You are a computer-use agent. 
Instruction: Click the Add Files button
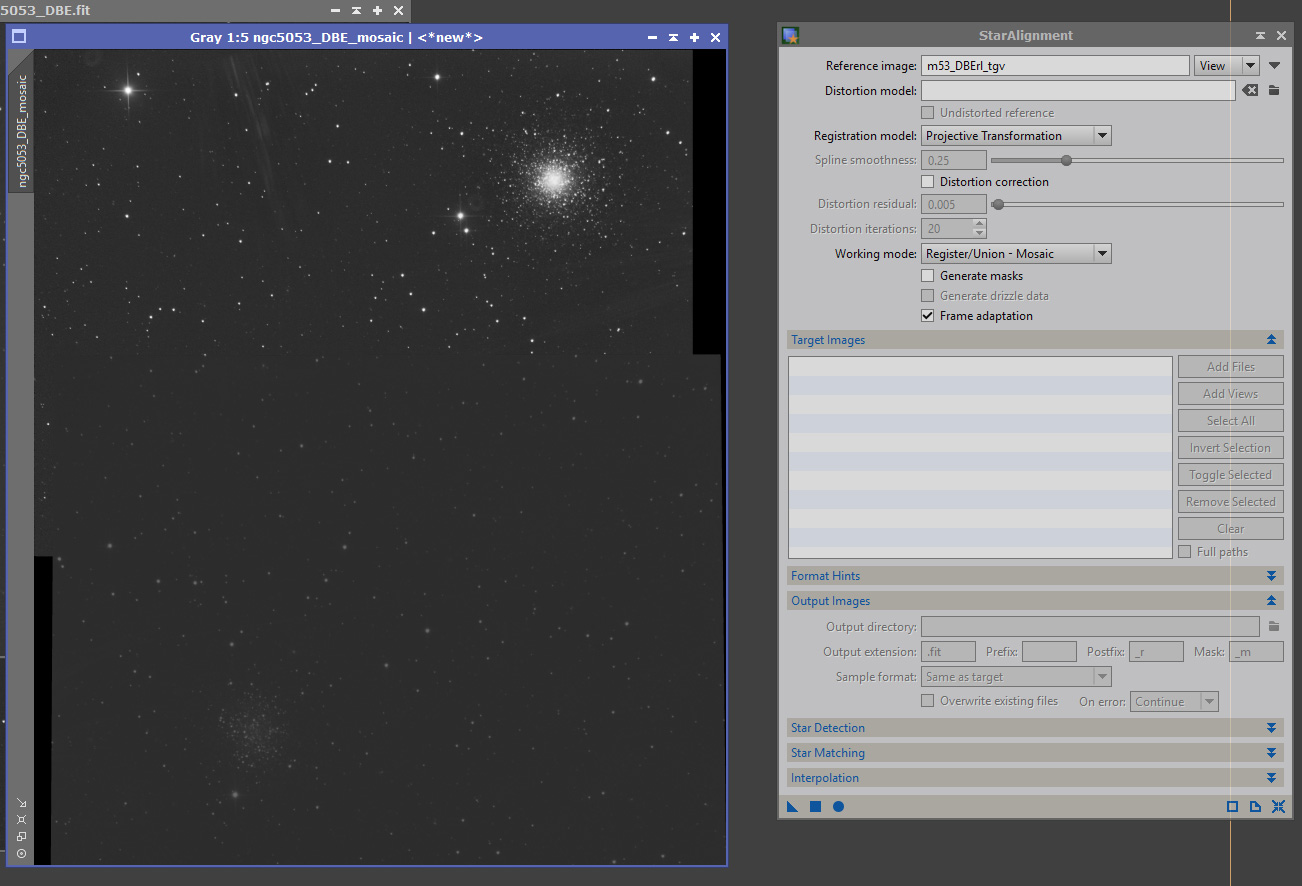(x=1230, y=367)
